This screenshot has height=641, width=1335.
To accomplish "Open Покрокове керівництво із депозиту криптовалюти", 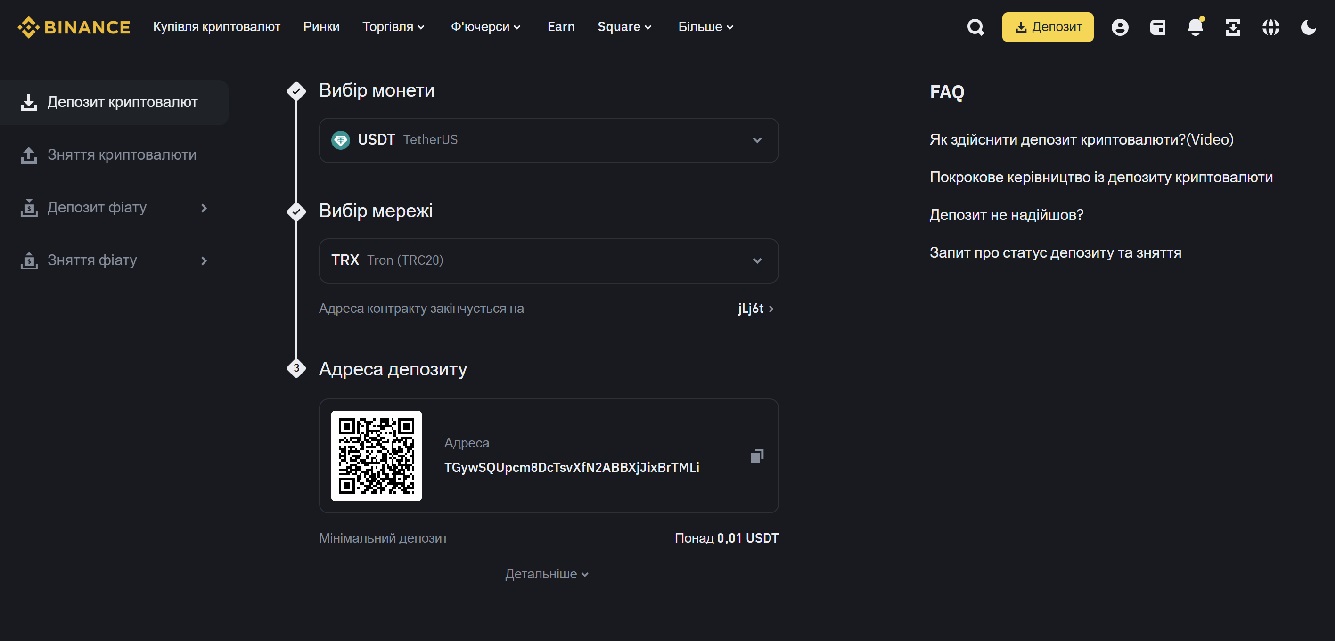I will point(1101,177).
